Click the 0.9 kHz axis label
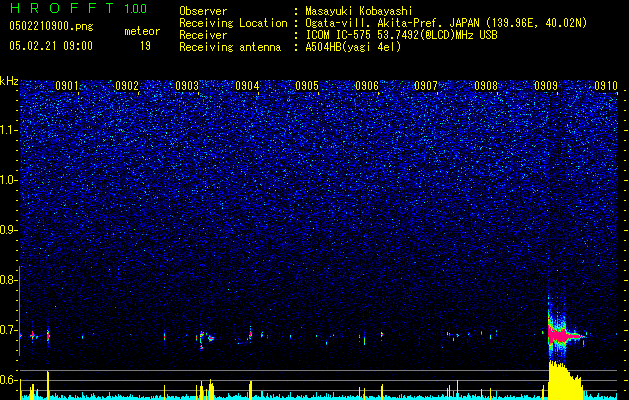629x400 pixels. point(9,230)
